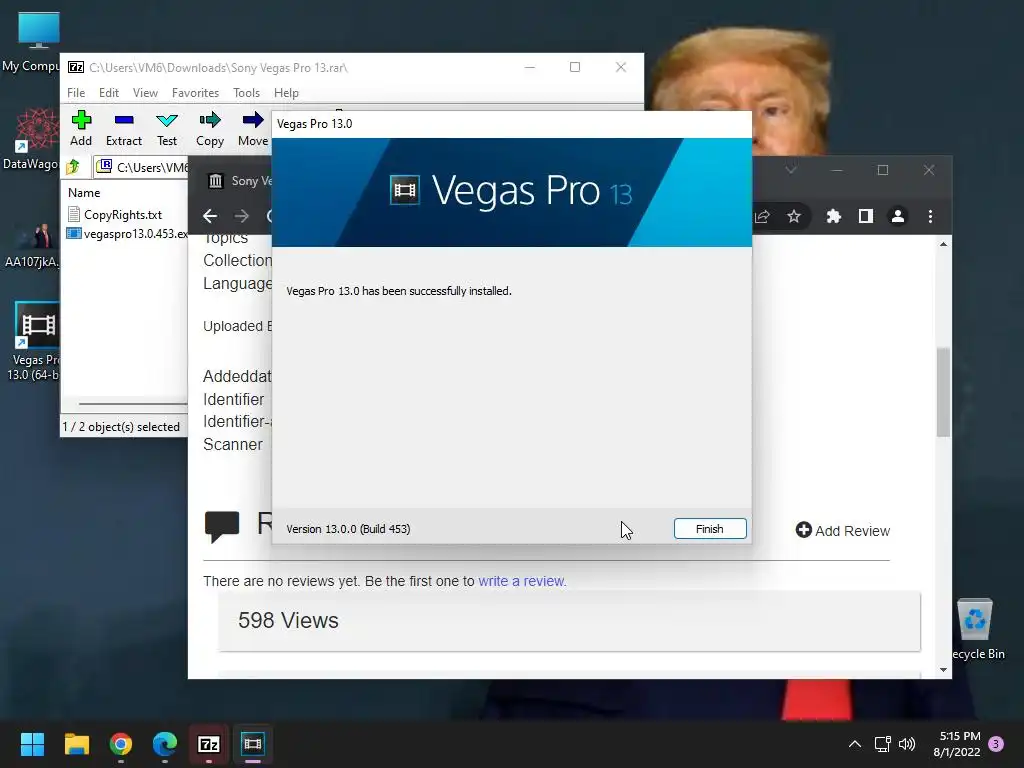
Task: Open the Tools menu in 7-Zip
Action: tap(246, 93)
